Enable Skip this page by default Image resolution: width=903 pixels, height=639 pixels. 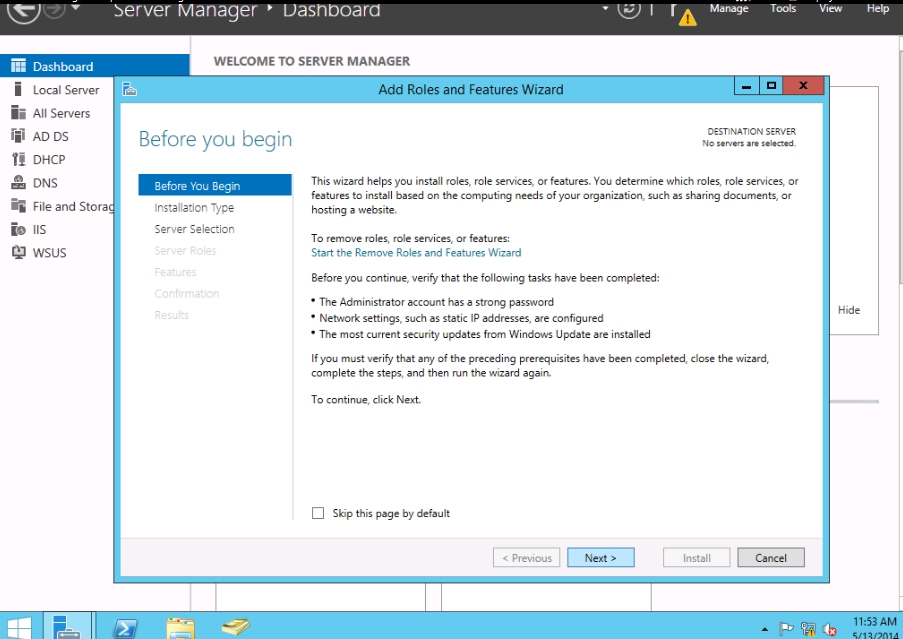(318, 513)
